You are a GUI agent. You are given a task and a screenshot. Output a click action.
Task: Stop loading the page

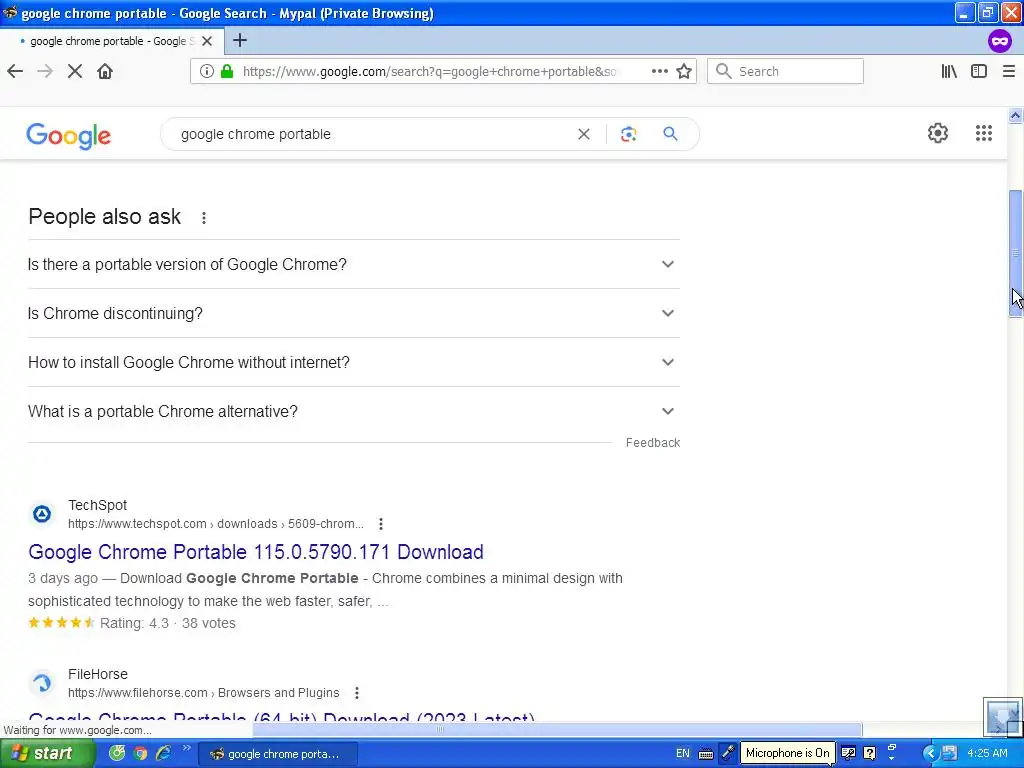(x=75, y=71)
